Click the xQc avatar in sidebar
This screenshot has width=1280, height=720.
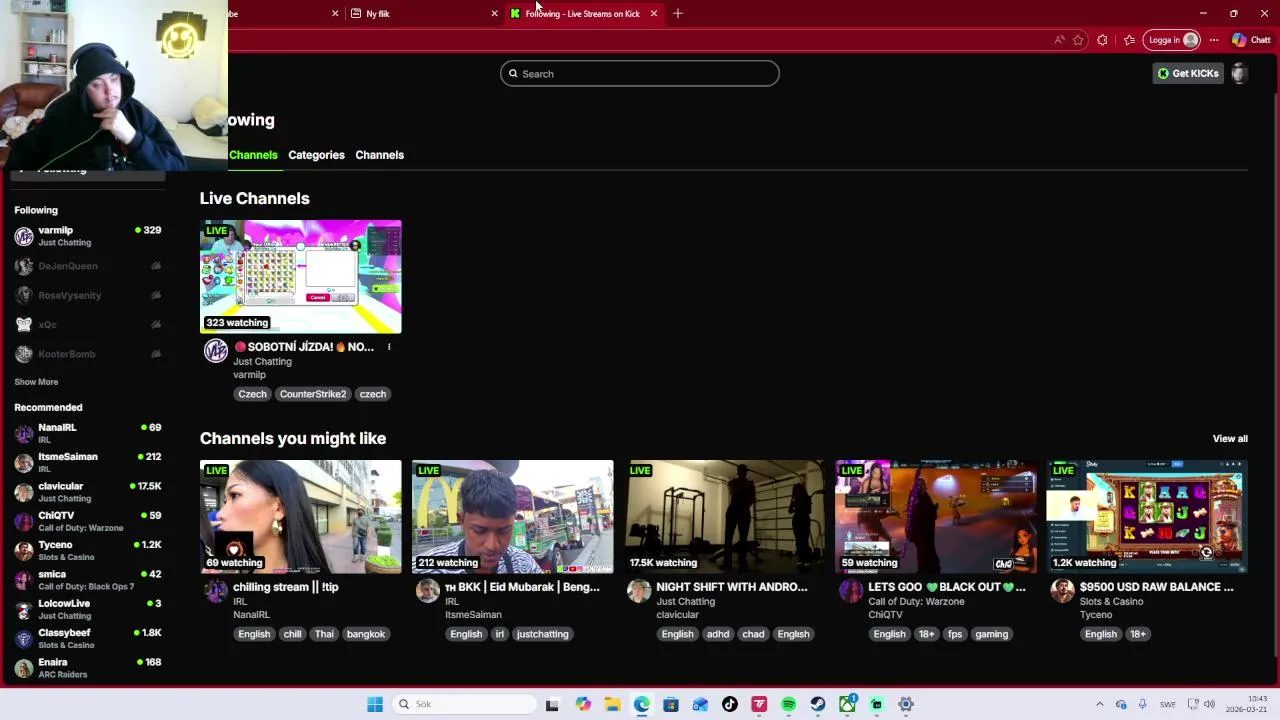point(24,324)
